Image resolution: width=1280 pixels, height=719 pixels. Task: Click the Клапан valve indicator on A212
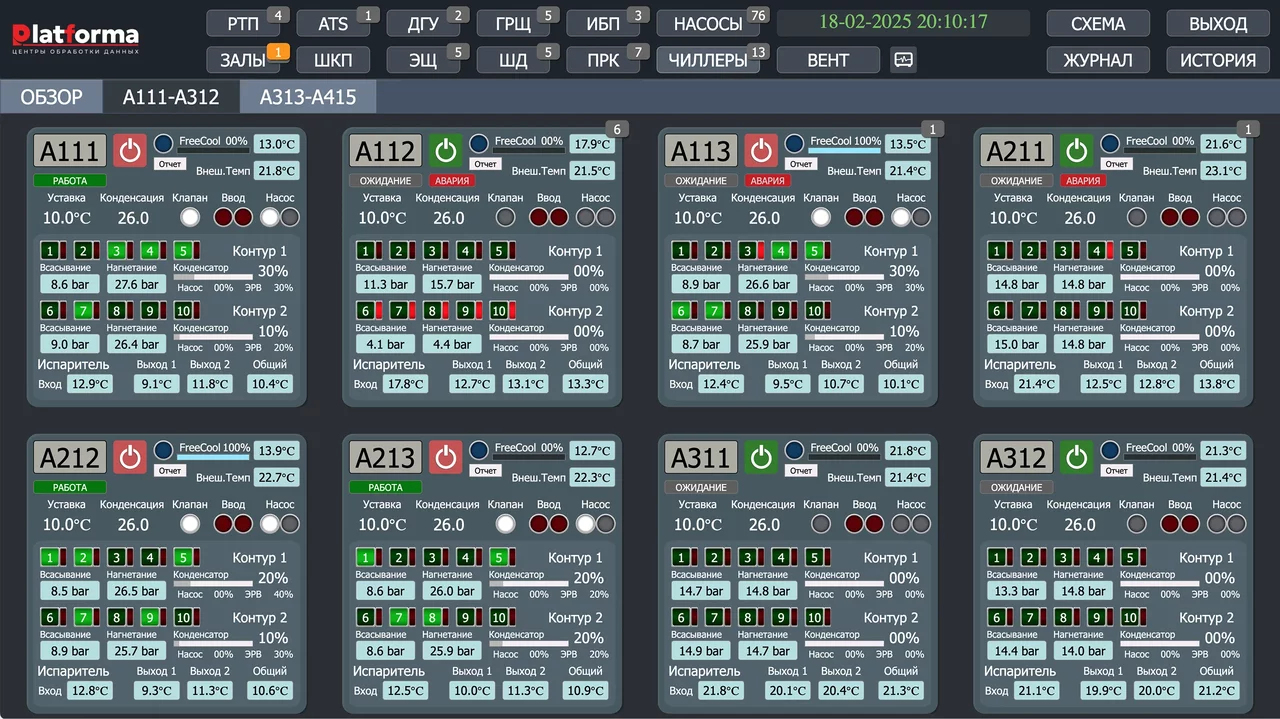pyautogui.click(x=190, y=523)
